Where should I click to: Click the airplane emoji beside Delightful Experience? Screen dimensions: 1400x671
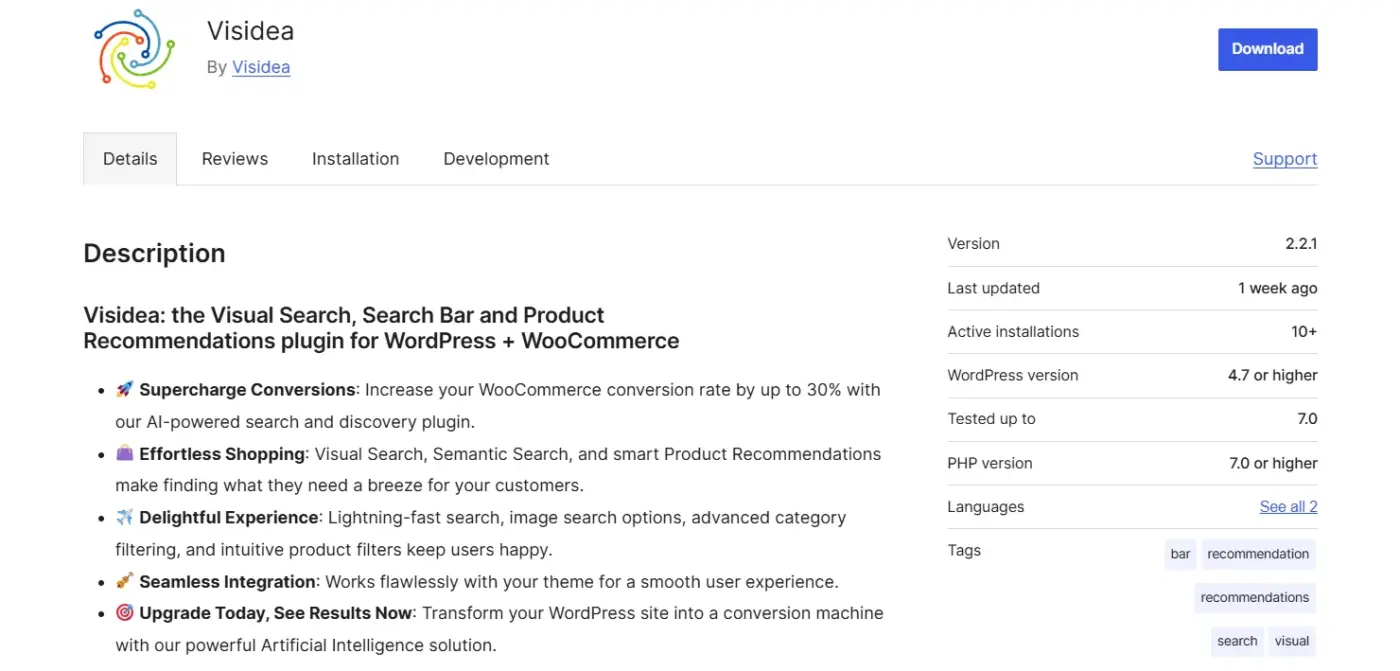[125, 518]
